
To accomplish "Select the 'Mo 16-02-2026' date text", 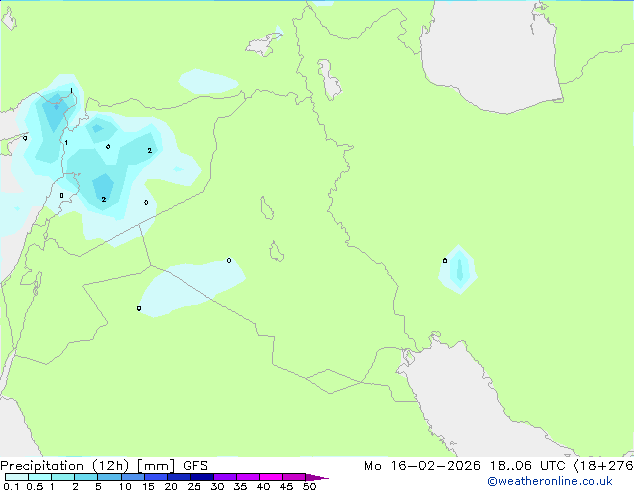I will coord(422,466).
